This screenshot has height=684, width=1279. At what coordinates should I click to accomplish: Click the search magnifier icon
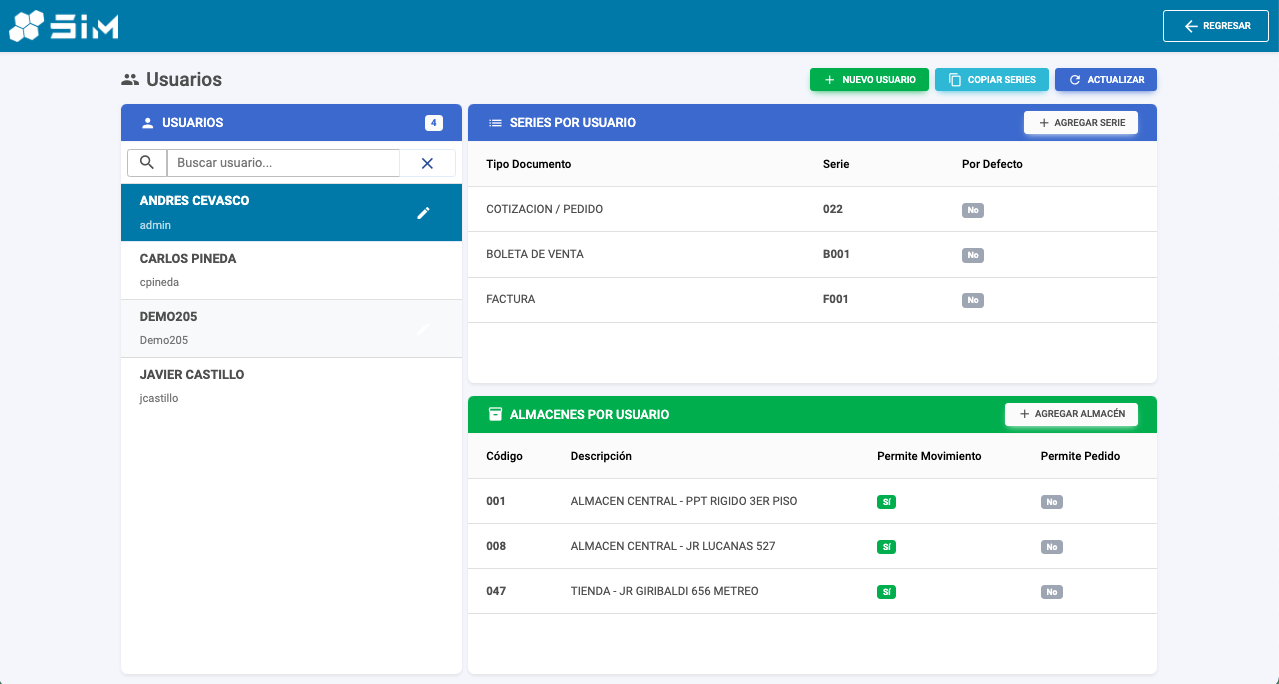147,163
